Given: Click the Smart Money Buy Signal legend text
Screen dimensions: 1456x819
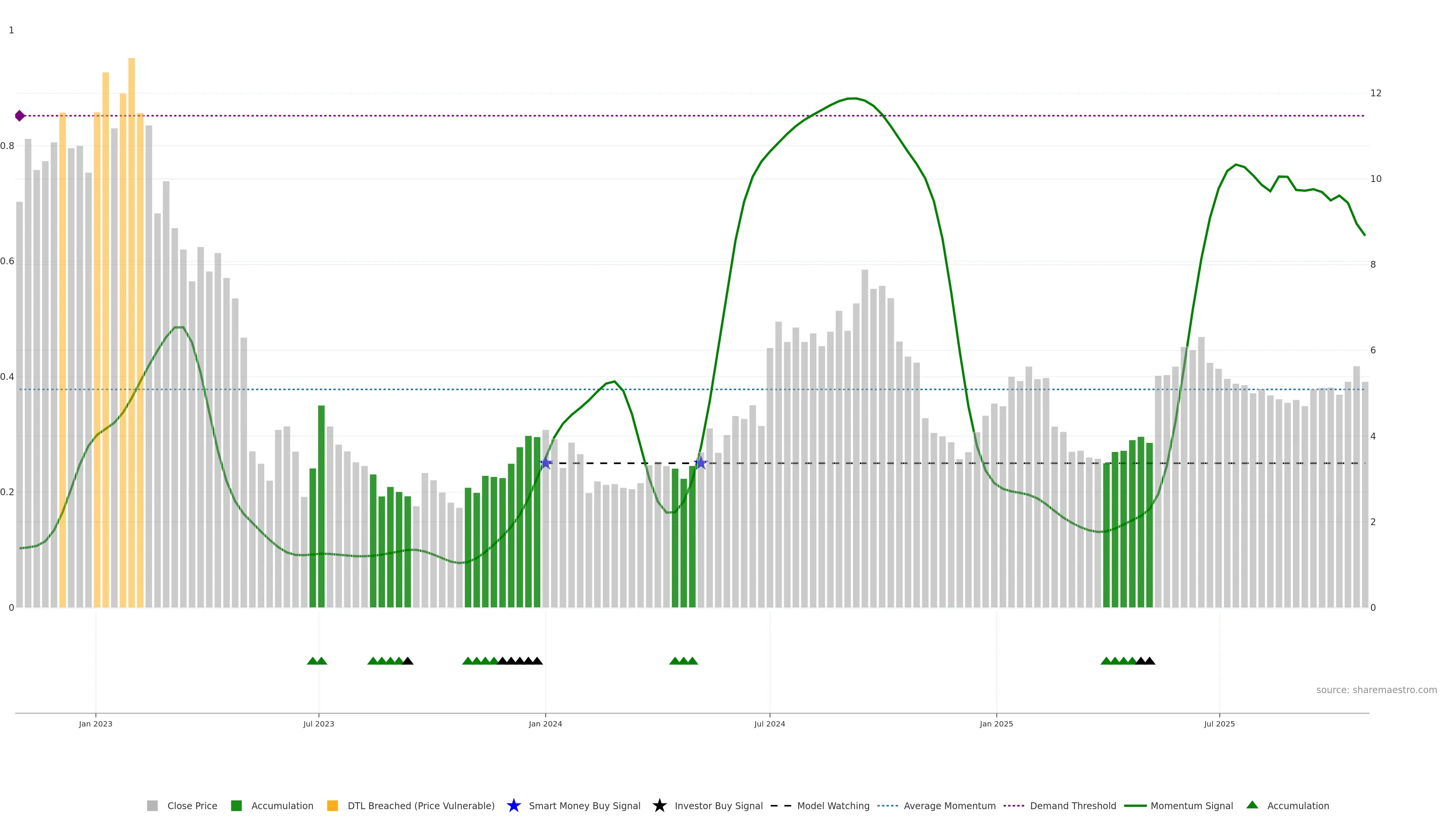Looking at the screenshot, I should (584, 805).
